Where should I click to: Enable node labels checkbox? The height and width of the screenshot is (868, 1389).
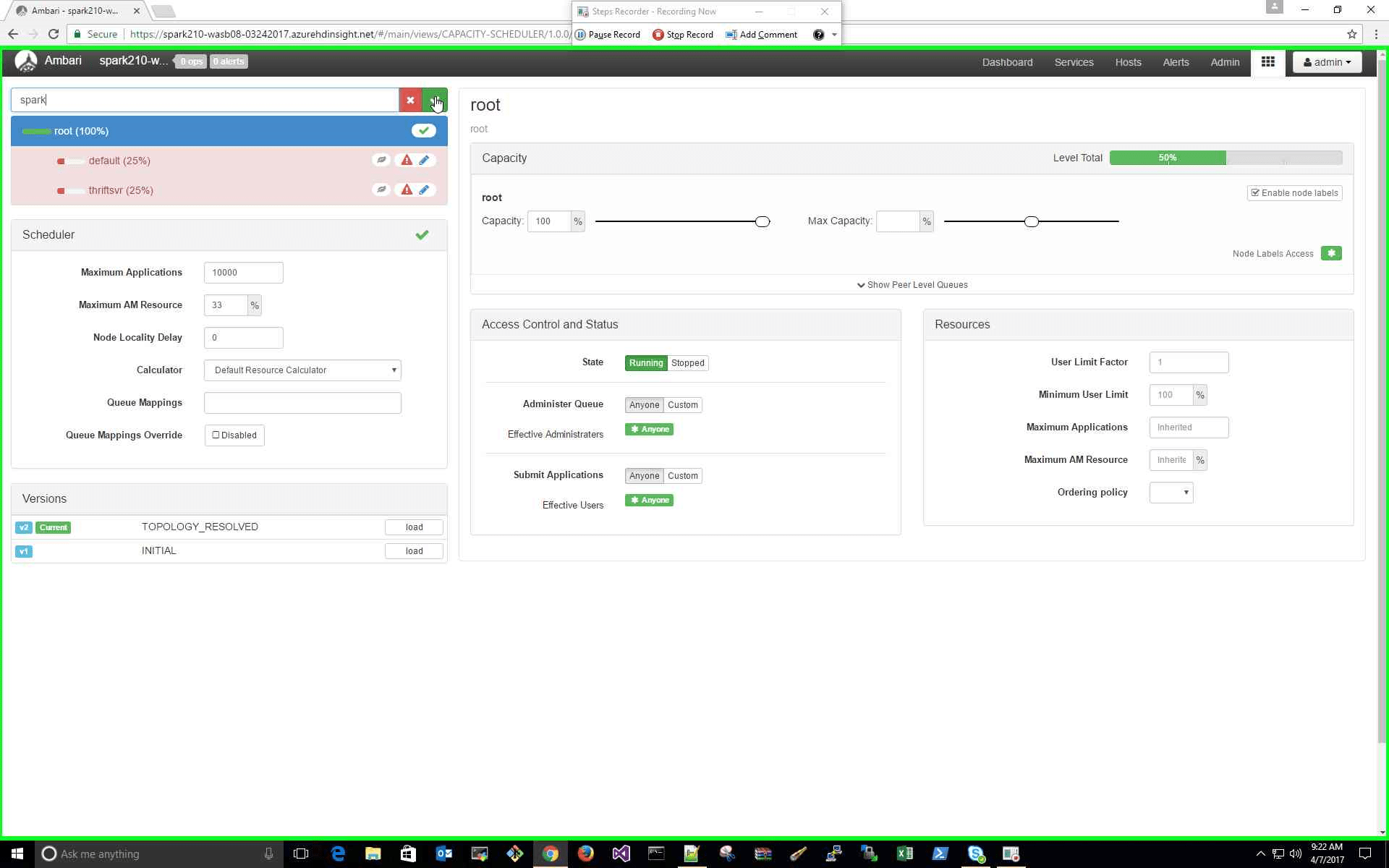point(1256,192)
